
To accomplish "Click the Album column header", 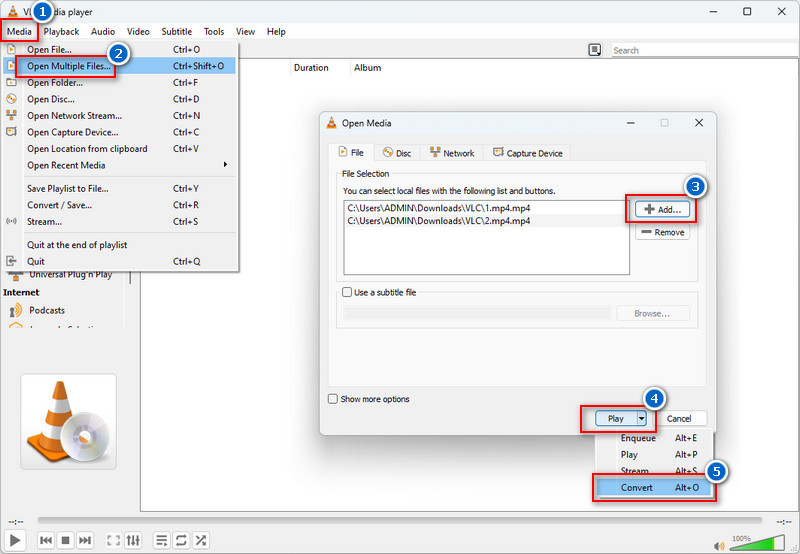I will click(x=367, y=67).
